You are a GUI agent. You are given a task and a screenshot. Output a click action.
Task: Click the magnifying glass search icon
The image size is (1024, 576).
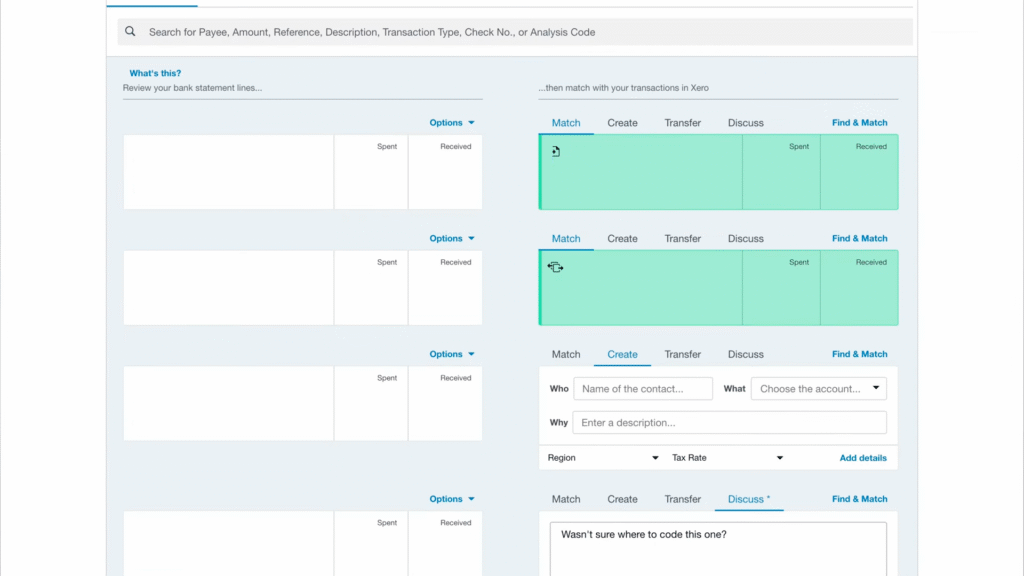130,32
